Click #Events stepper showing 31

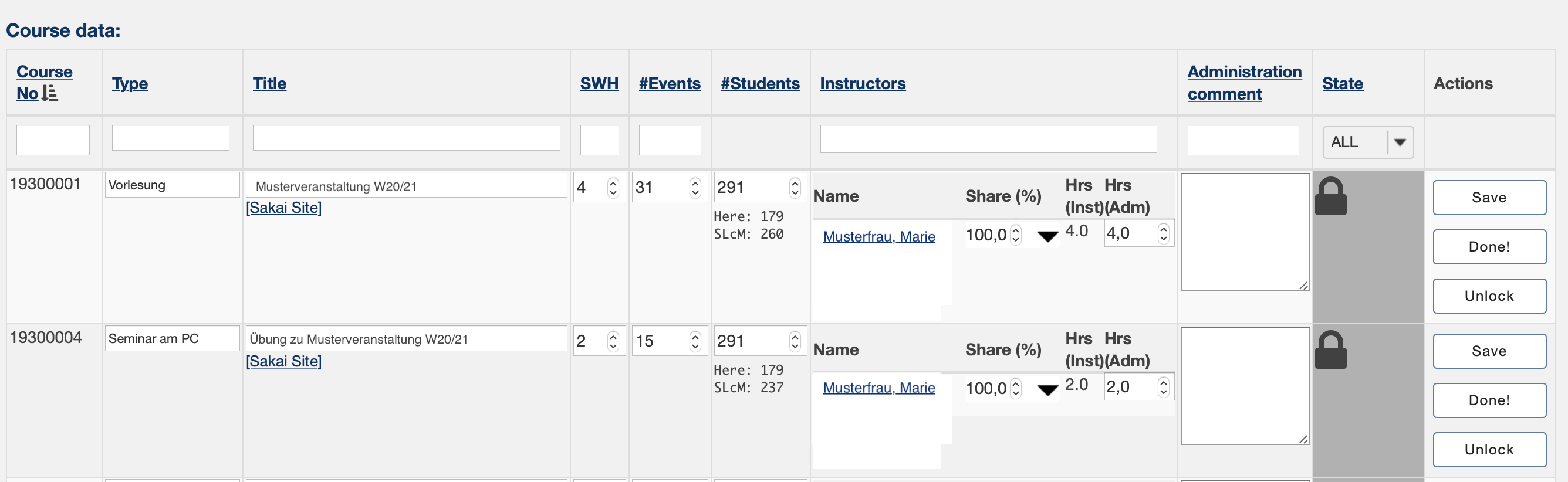pyautogui.click(x=695, y=188)
